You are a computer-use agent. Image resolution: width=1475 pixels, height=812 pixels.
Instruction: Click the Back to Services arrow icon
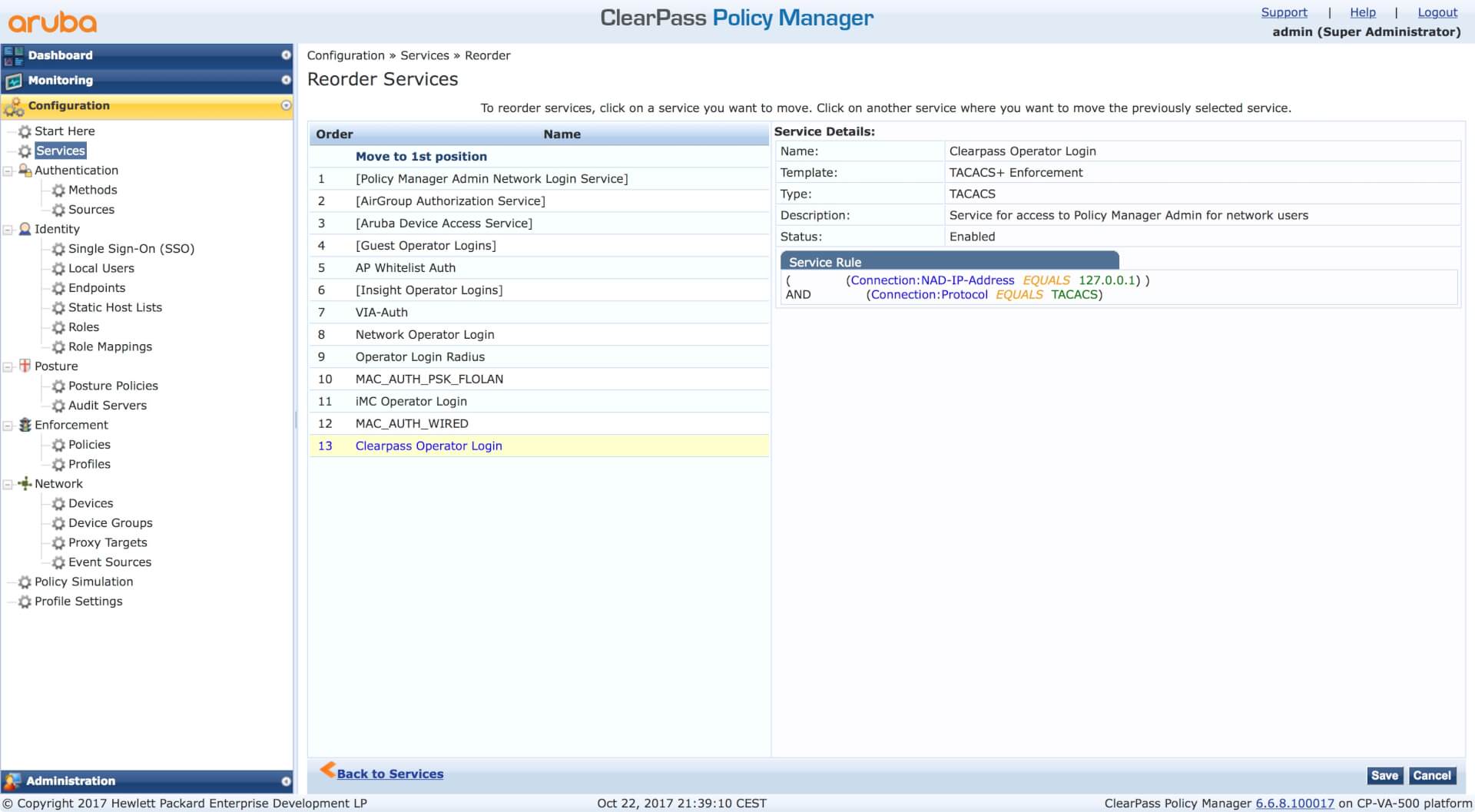[327, 770]
